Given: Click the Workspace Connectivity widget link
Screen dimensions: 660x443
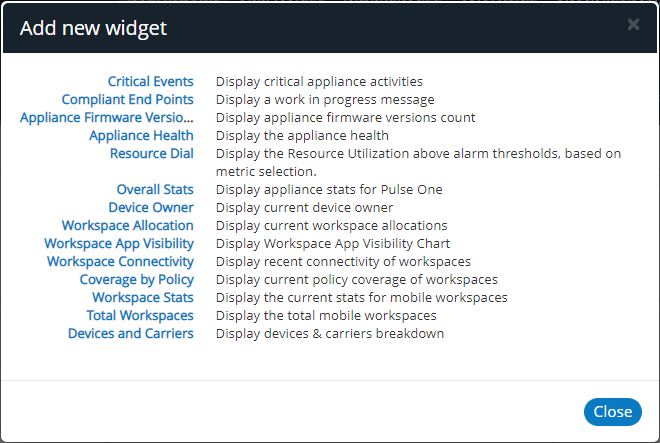Looking at the screenshot, I should 120,261.
